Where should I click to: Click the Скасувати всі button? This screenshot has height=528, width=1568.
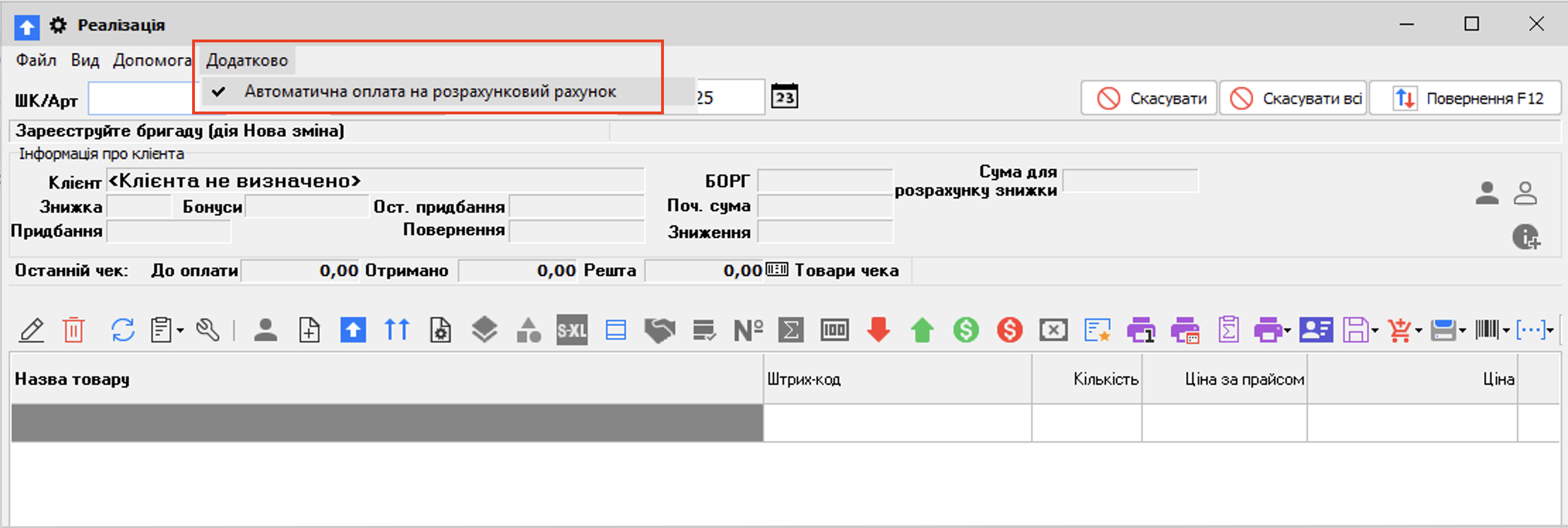(1294, 98)
